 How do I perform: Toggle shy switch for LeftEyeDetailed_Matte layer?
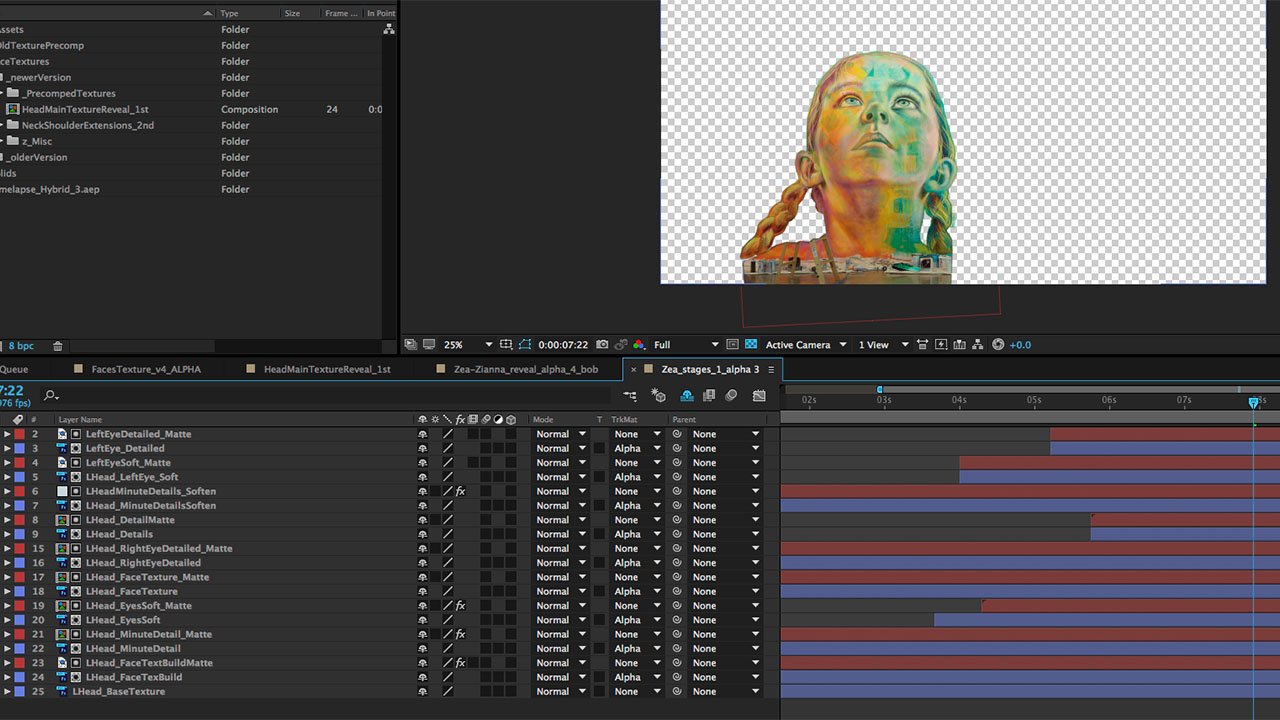422,434
